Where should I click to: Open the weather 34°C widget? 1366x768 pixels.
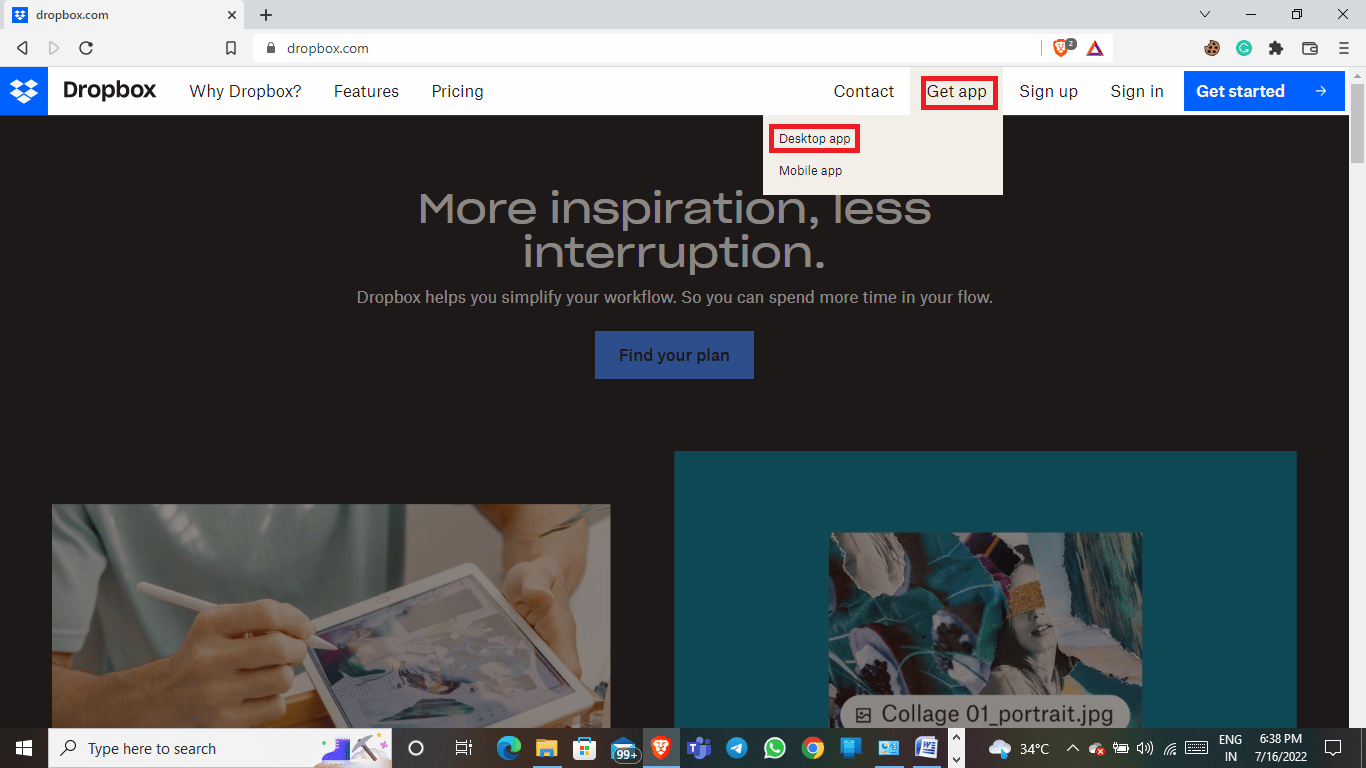(x=1019, y=748)
